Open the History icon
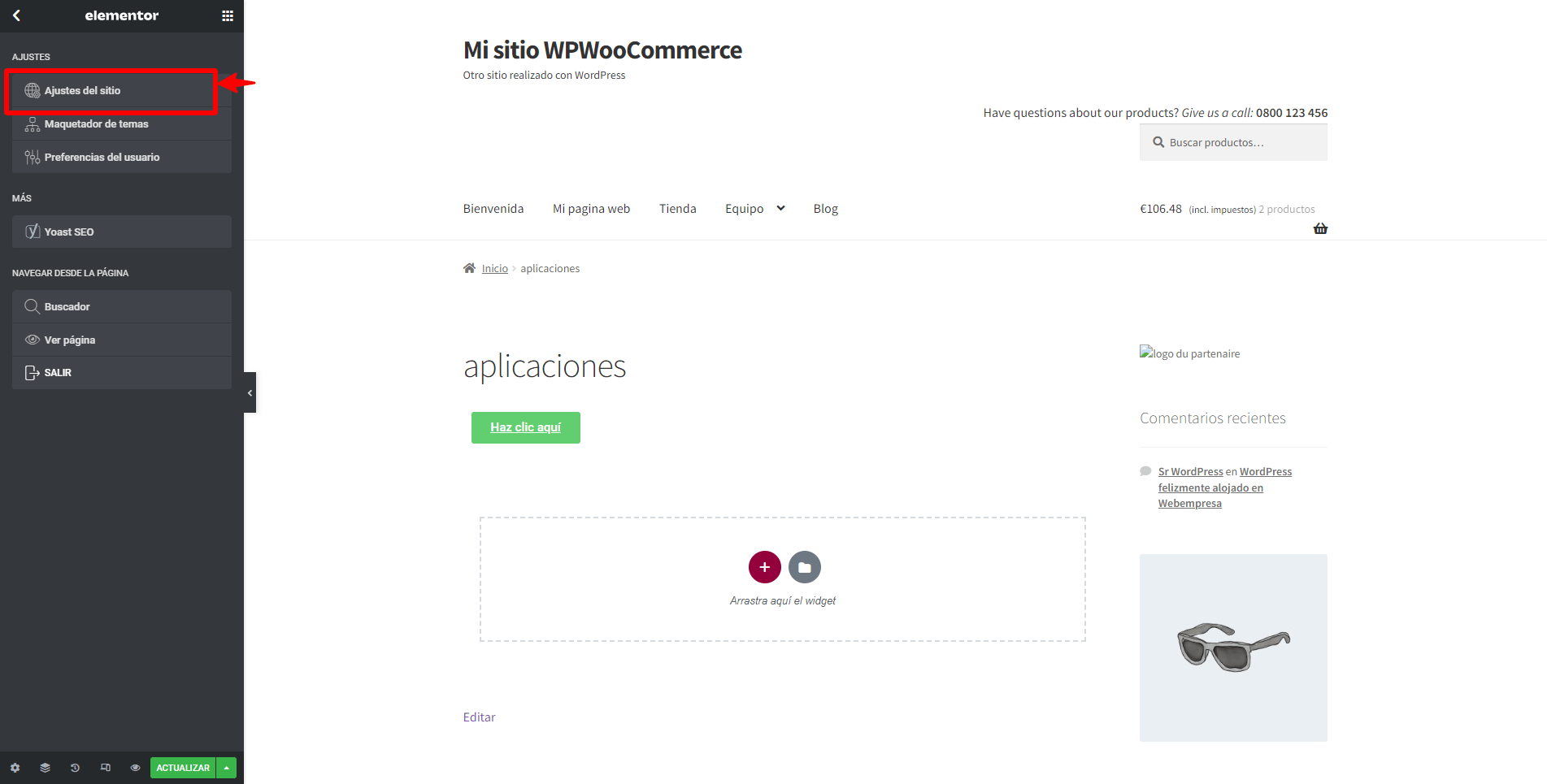The image size is (1547, 784). [x=75, y=768]
